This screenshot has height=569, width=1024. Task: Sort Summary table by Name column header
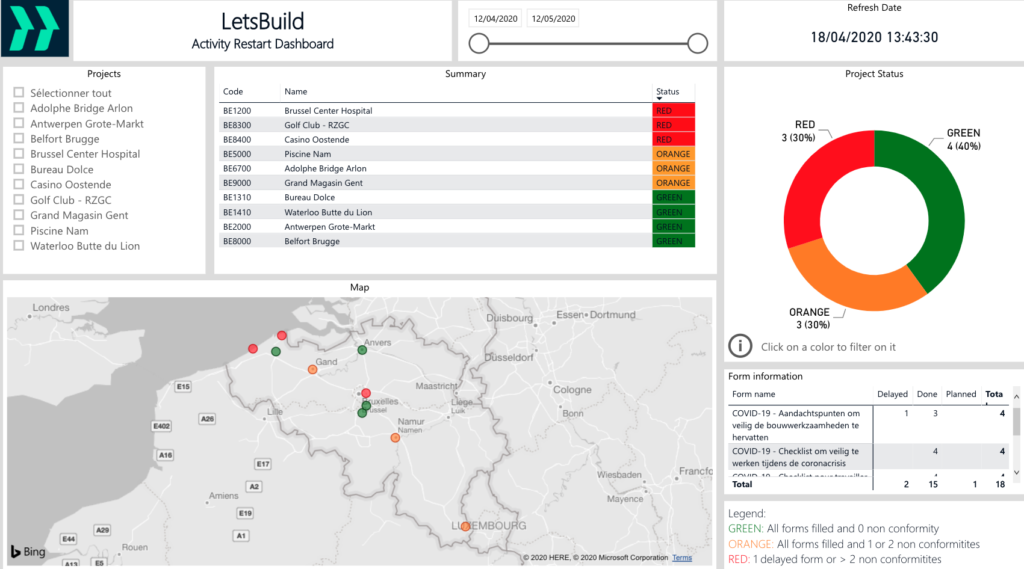295,91
